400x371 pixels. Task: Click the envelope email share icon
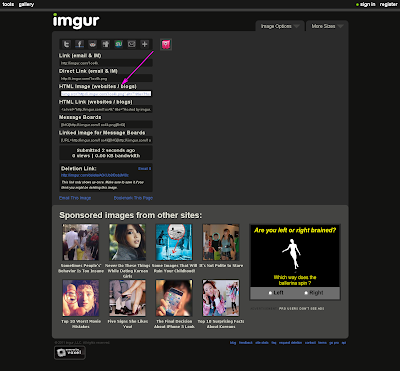[132, 44]
